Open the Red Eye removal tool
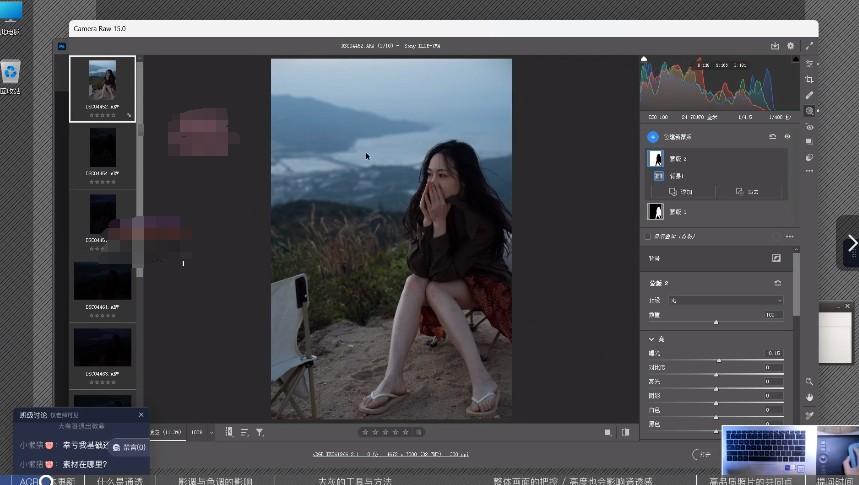The height and width of the screenshot is (485, 859). pyautogui.click(x=809, y=127)
